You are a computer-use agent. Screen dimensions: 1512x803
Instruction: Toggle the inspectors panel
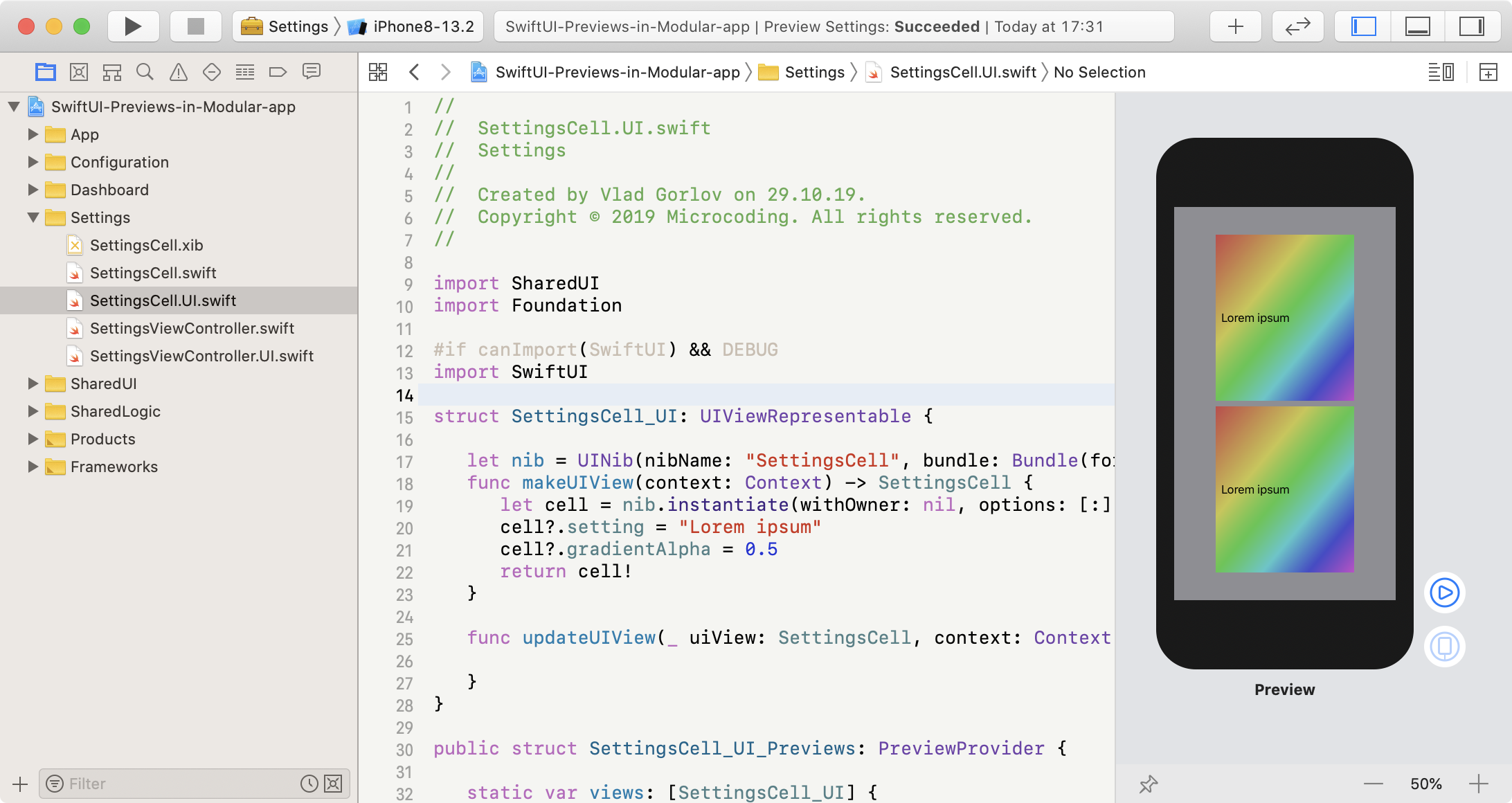pyautogui.click(x=1471, y=26)
